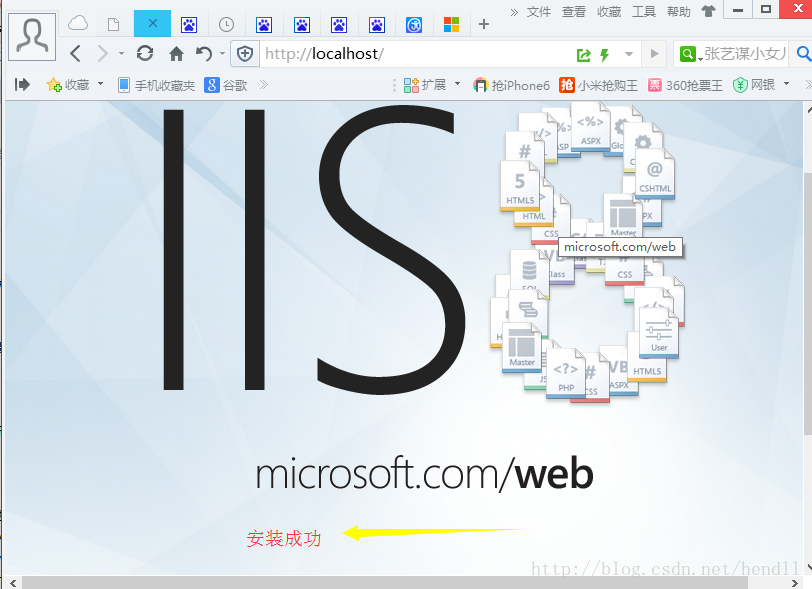Viewport: 812px width, 589px height.
Task: Open the 查看 menu
Action: coord(574,11)
